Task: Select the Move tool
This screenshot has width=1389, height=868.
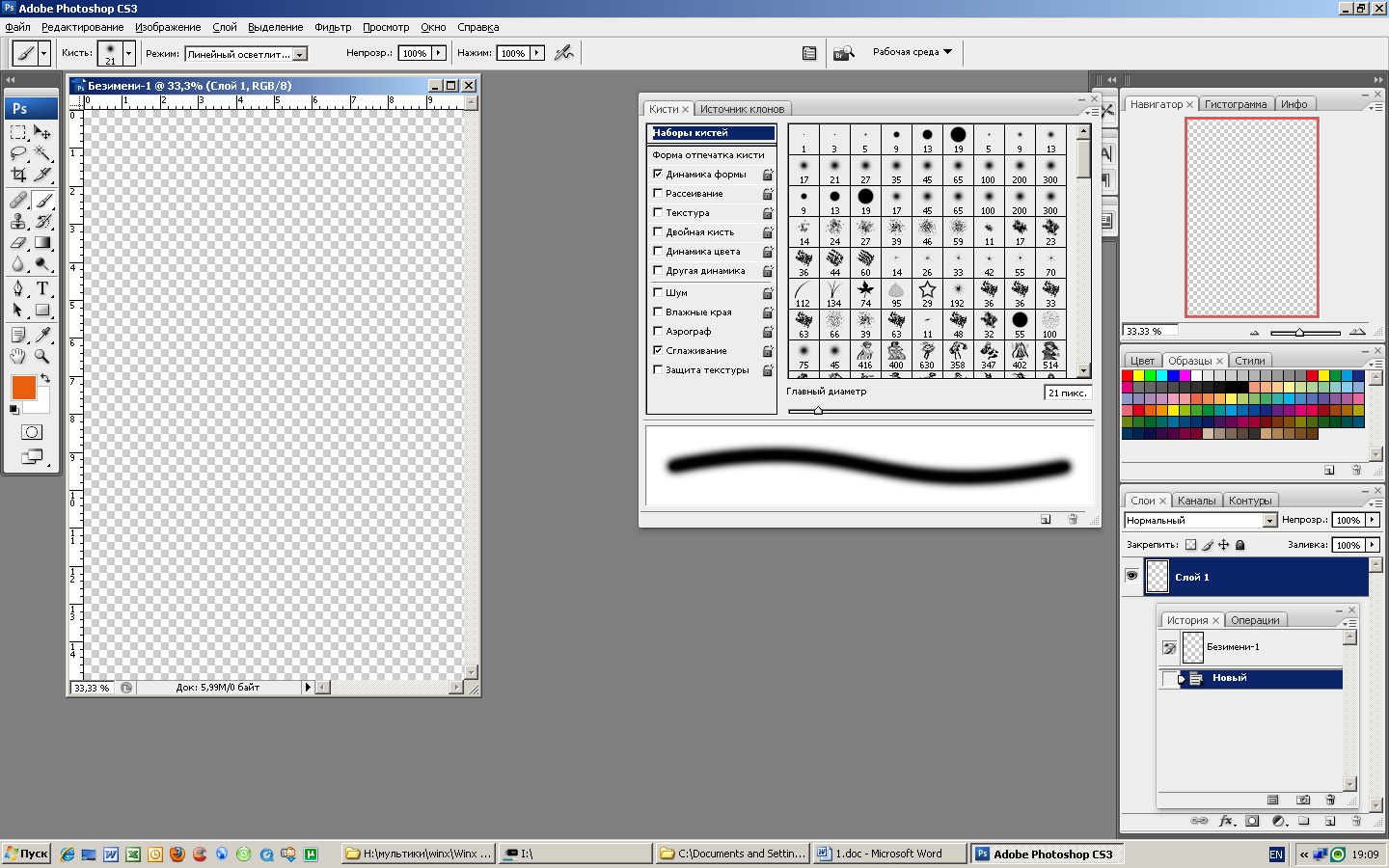Action: [42, 132]
